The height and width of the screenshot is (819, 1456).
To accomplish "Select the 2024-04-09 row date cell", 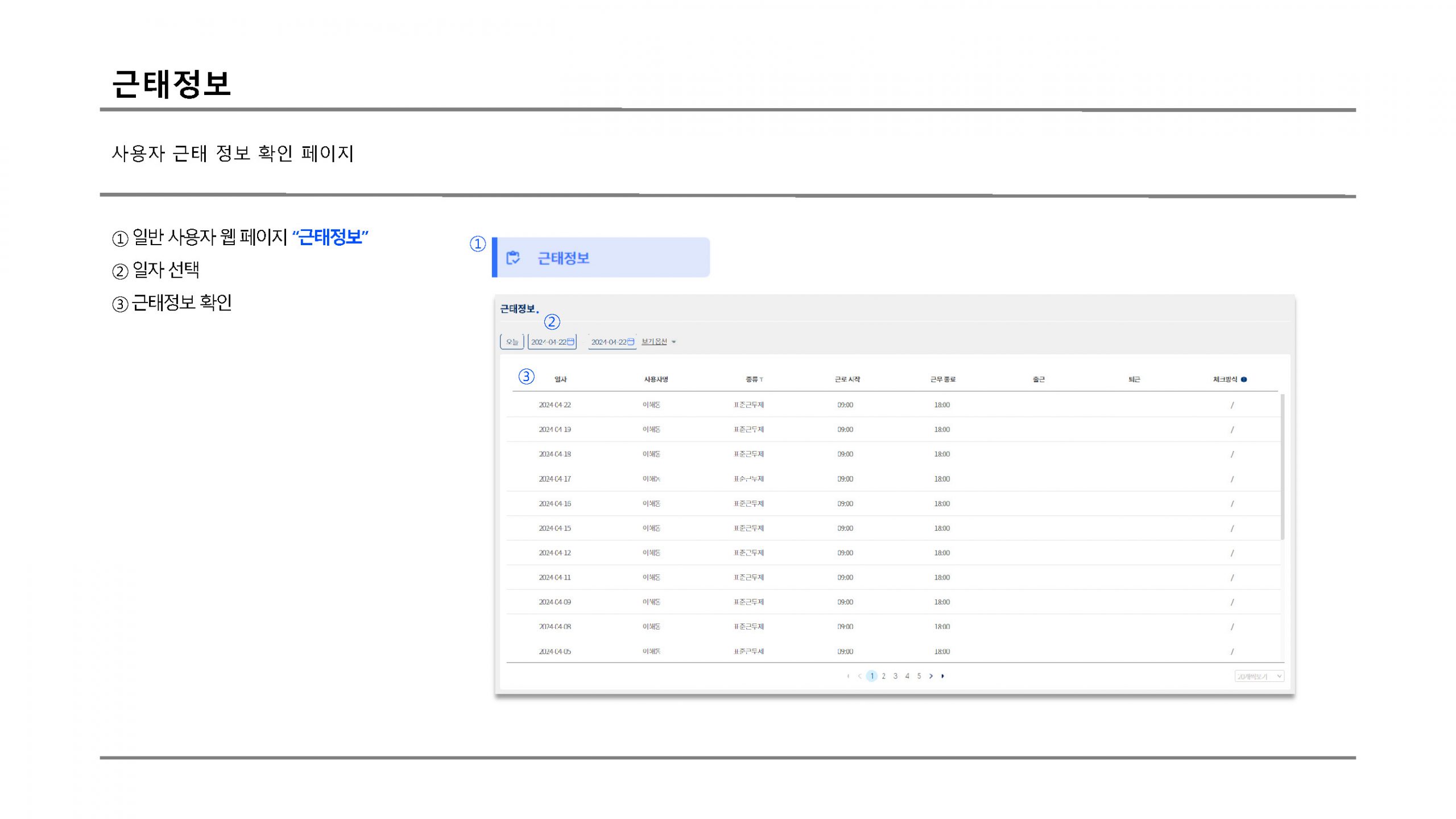I will (x=555, y=602).
